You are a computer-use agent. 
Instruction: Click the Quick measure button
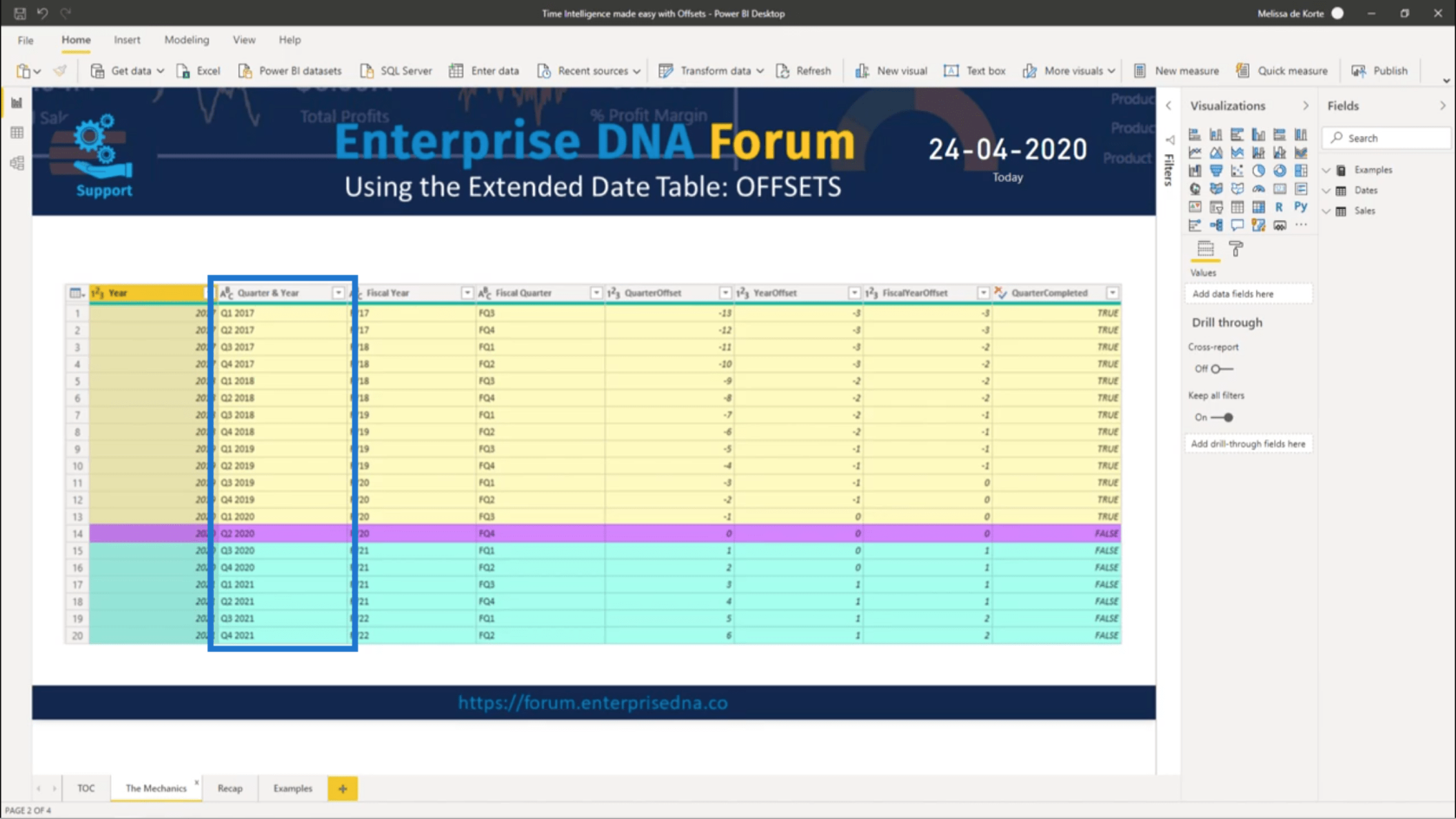click(x=1281, y=71)
